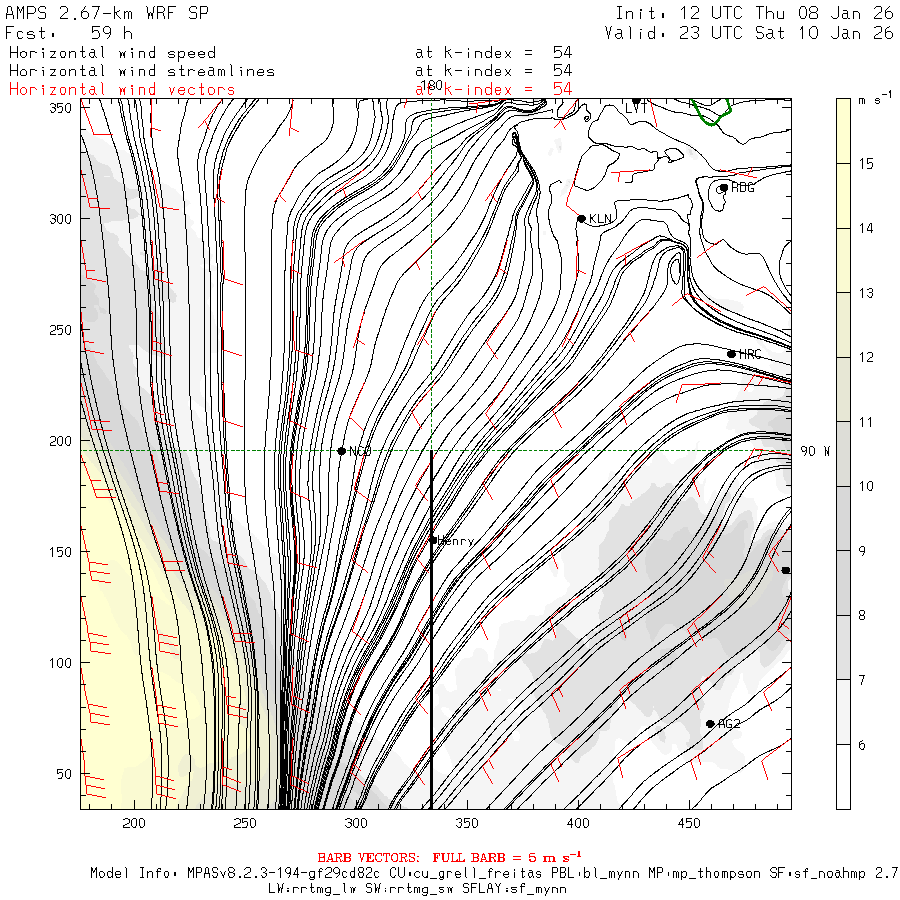
Task: Click 'Valid: 23 UTC Sat 10 Jan 26' text
Action: coord(749,33)
